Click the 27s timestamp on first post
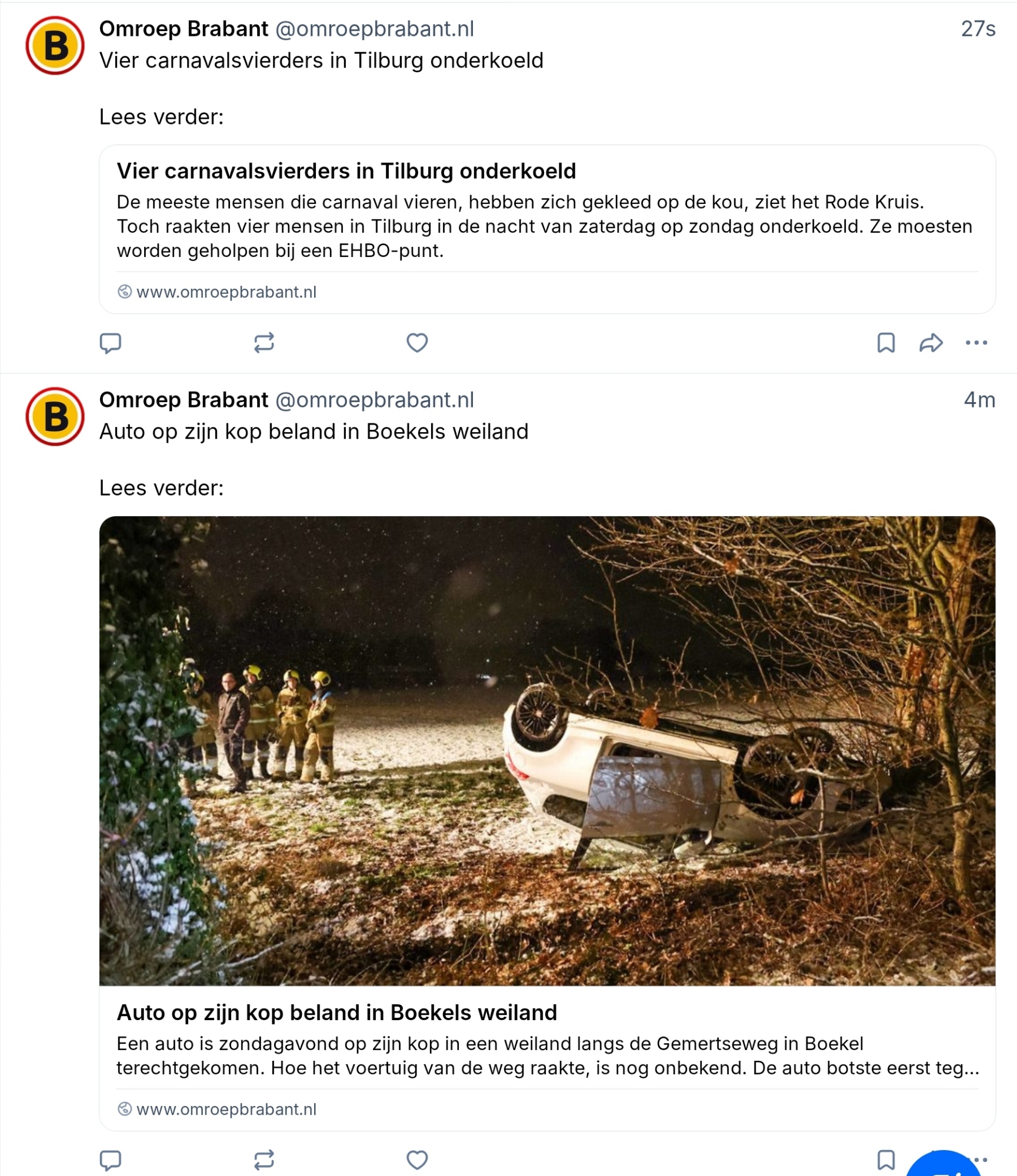 (978, 29)
